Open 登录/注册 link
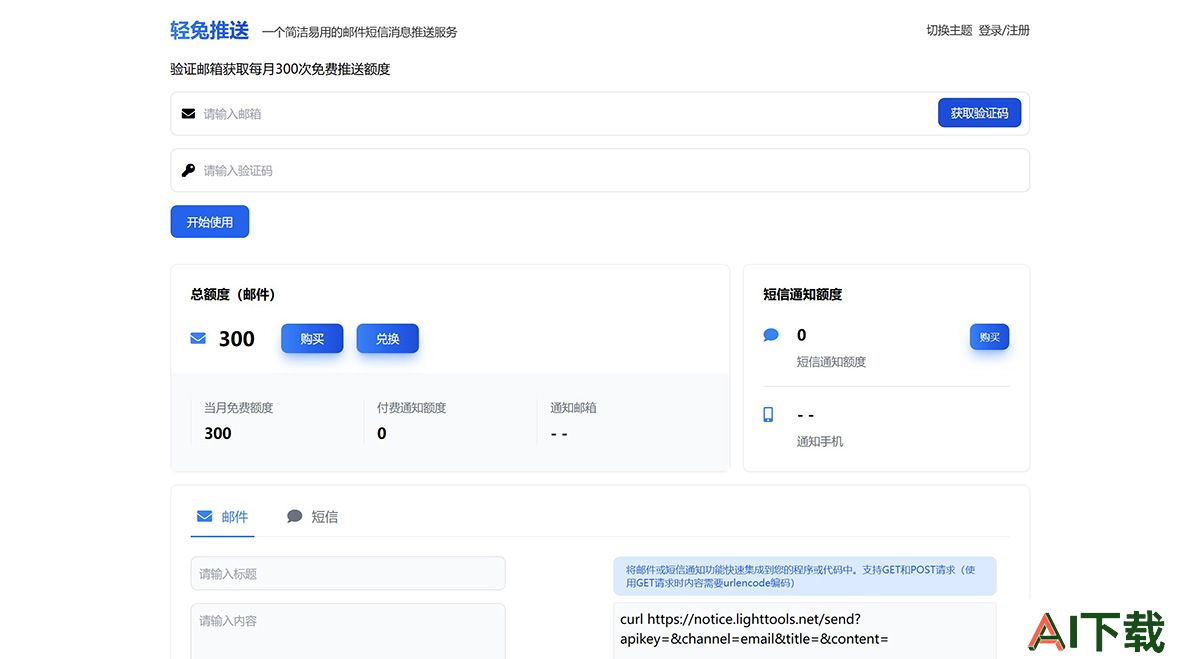The height and width of the screenshot is (659, 1200). (x=1004, y=31)
